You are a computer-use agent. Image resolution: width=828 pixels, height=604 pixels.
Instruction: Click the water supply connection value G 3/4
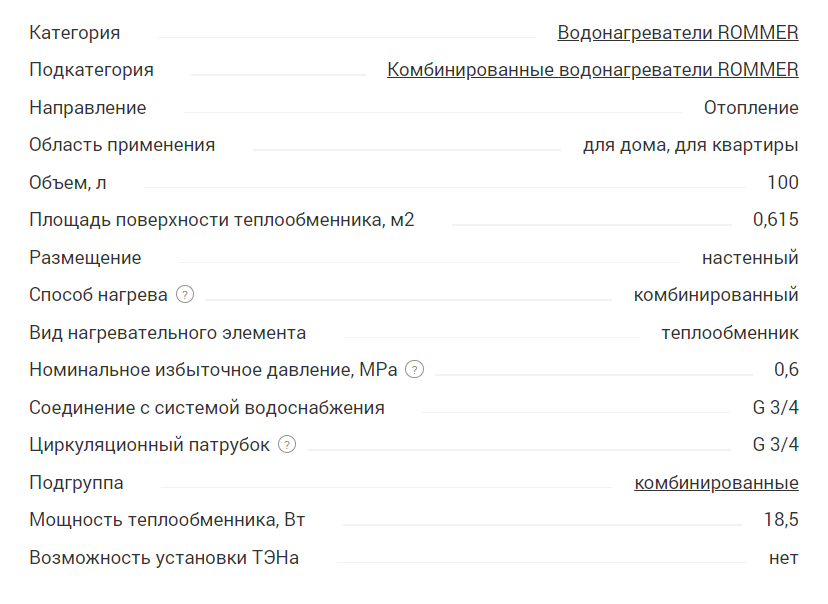pyautogui.click(x=776, y=408)
